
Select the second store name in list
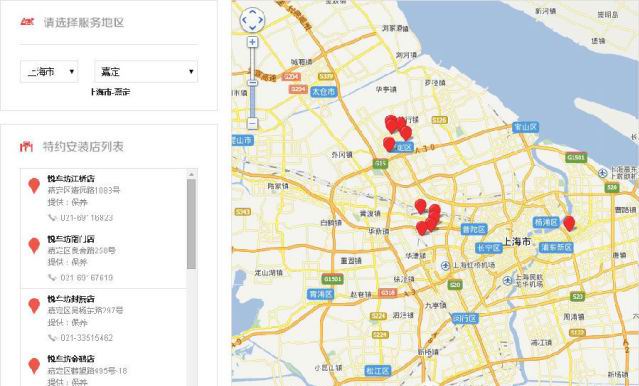coord(71,239)
